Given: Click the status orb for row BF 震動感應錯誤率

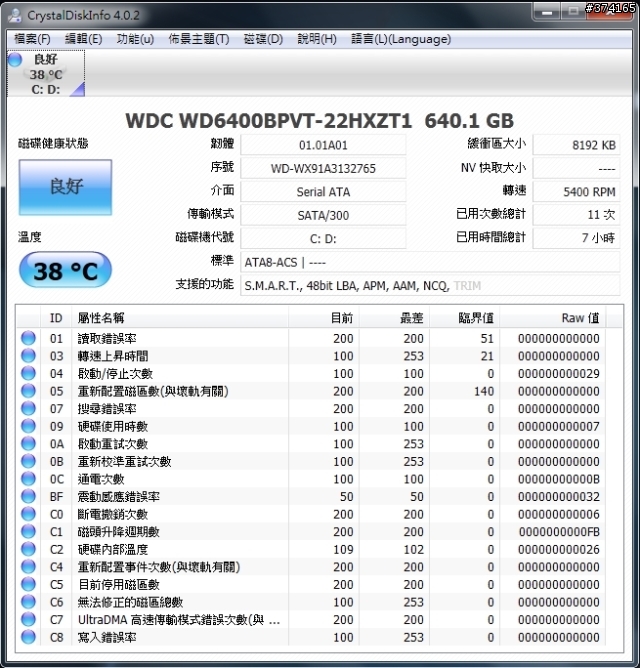Looking at the screenshot, I should click(28, 497).
